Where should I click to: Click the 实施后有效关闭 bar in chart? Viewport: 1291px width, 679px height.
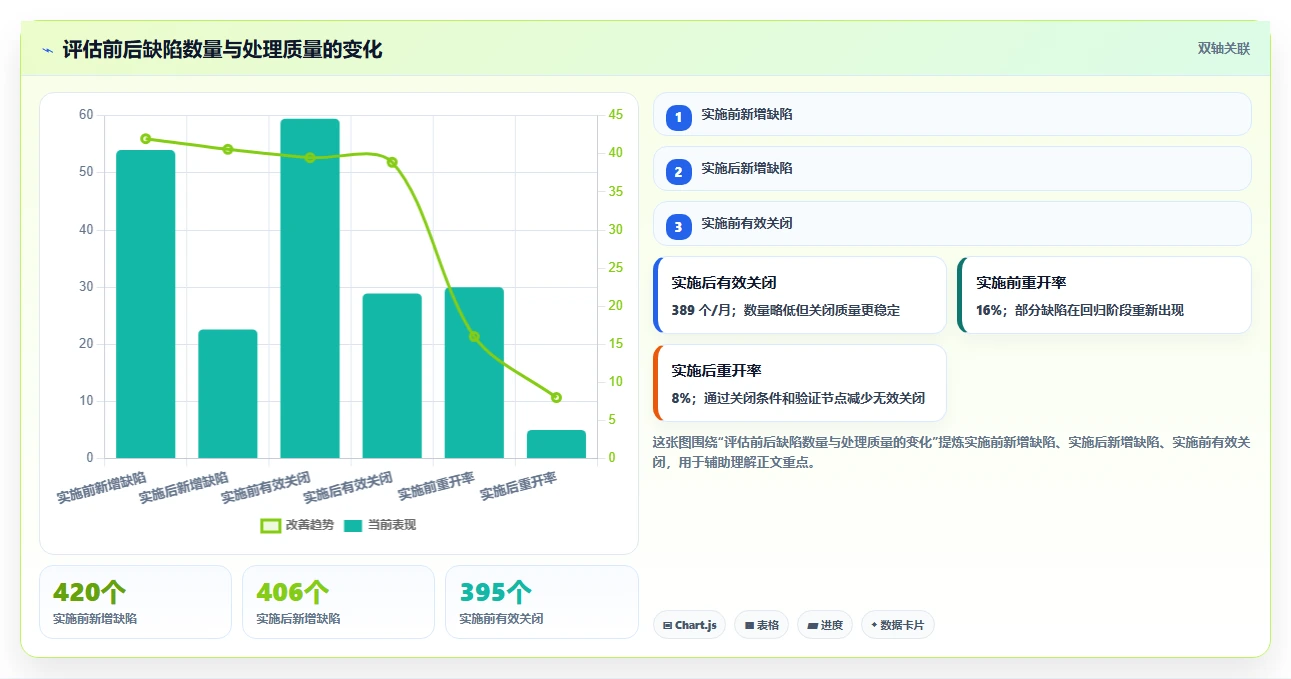coord(392,376)
